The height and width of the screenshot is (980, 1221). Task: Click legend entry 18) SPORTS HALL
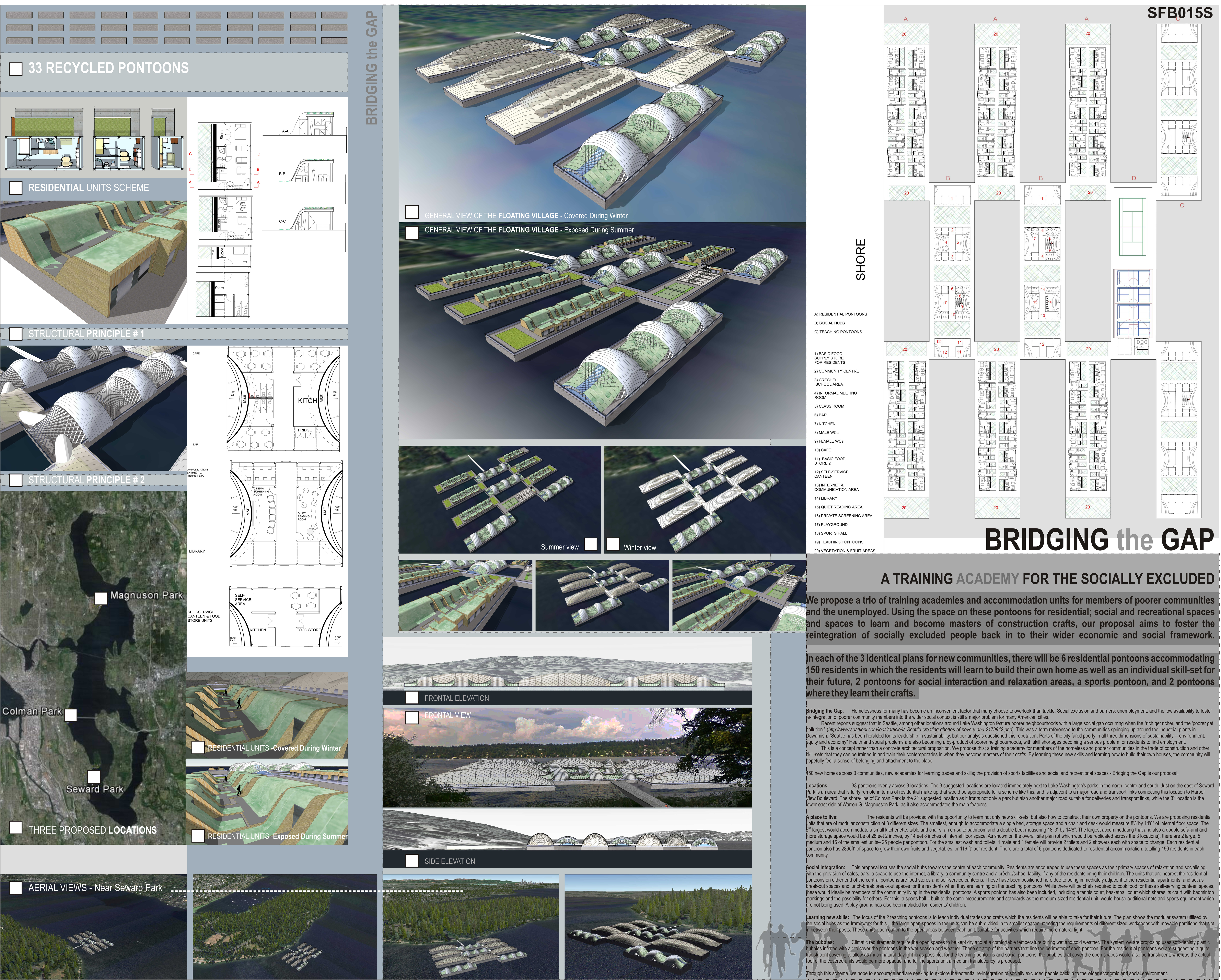pos(831,533)
